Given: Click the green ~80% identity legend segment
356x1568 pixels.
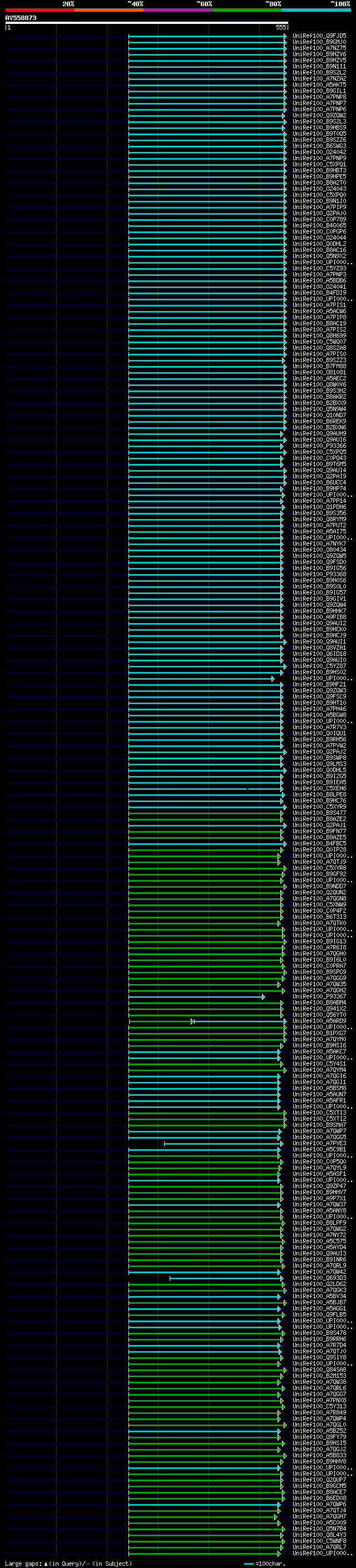Looking at the screenshot, I should [247, 10].
